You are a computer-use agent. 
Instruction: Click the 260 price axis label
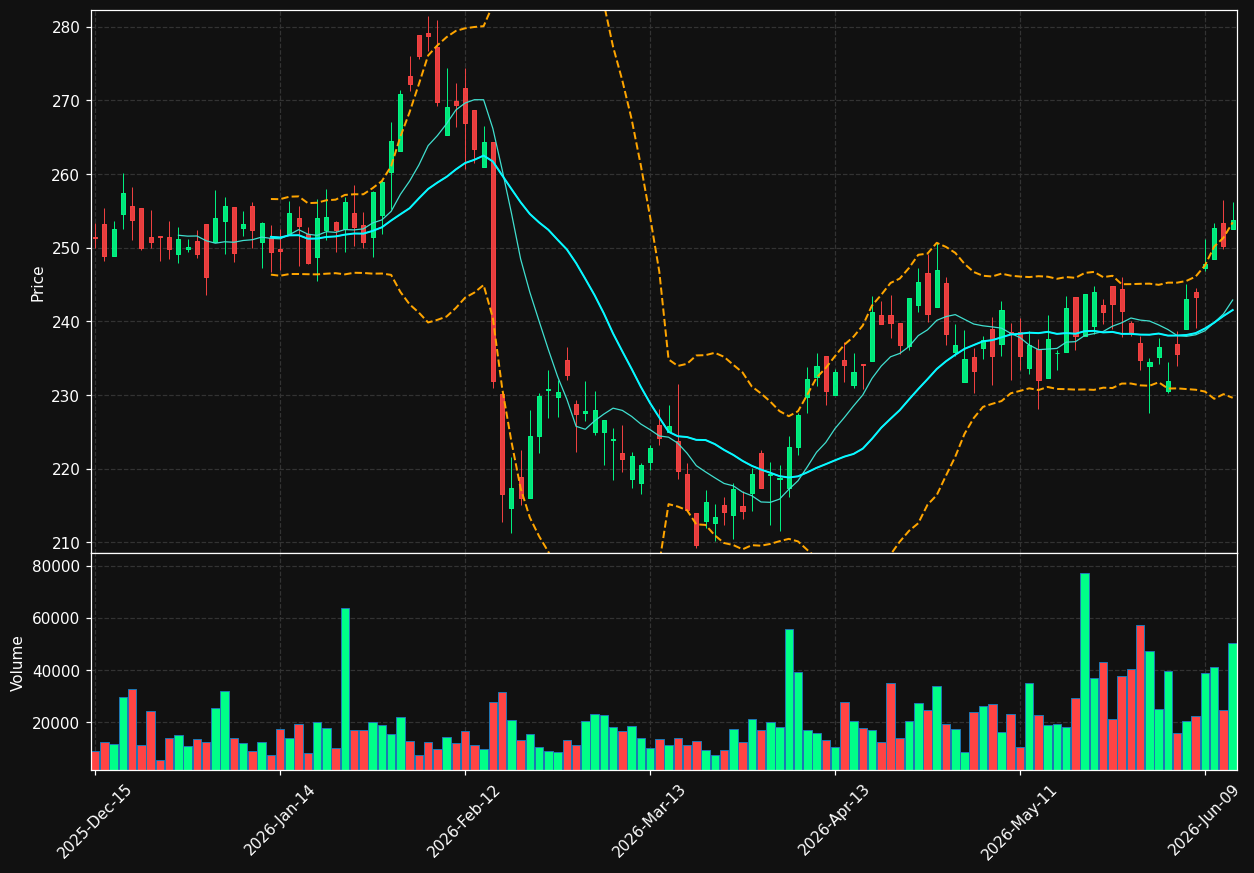[x=66, y=175]
